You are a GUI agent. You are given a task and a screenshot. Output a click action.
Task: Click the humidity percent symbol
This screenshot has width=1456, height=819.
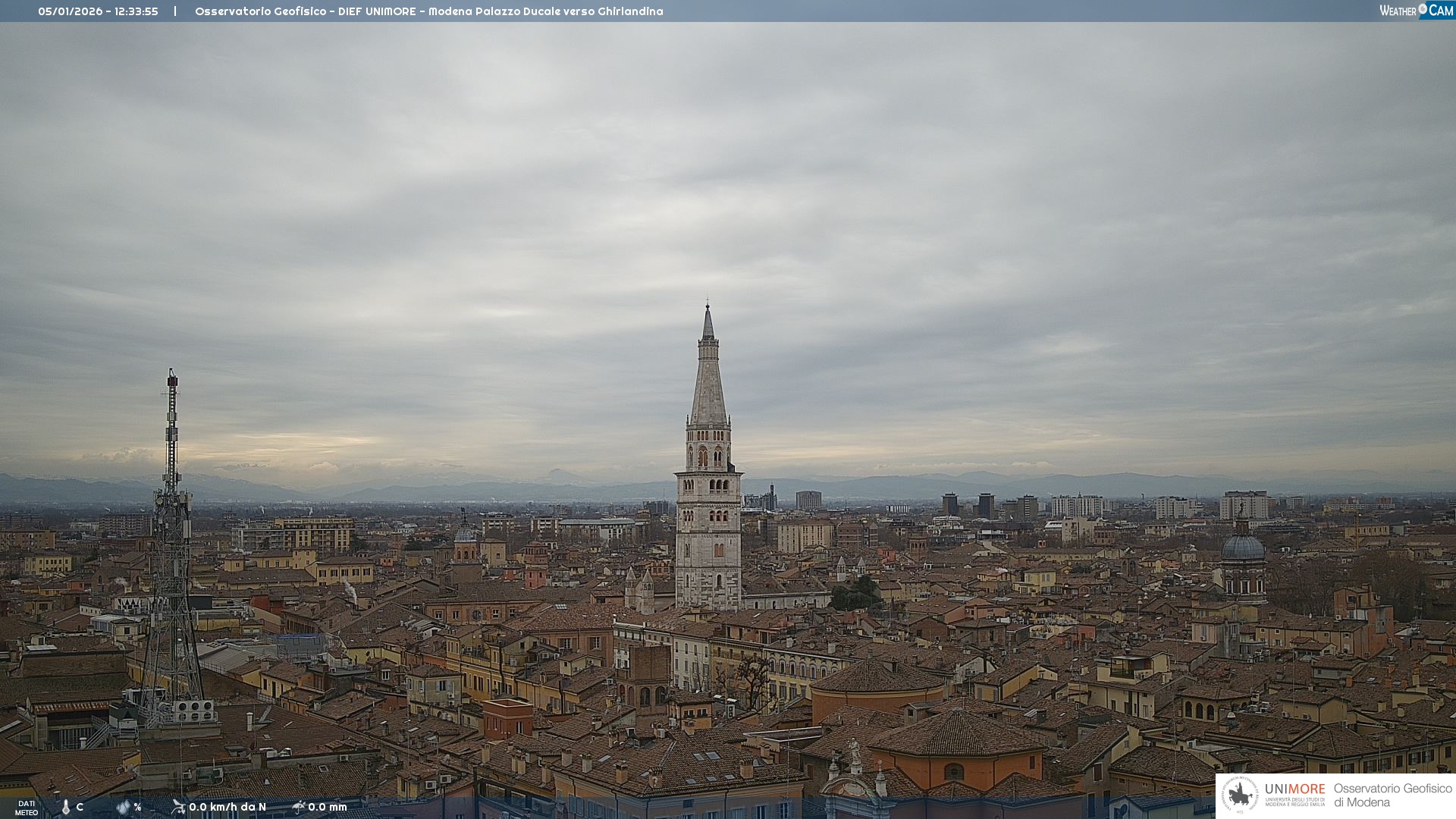138,807
